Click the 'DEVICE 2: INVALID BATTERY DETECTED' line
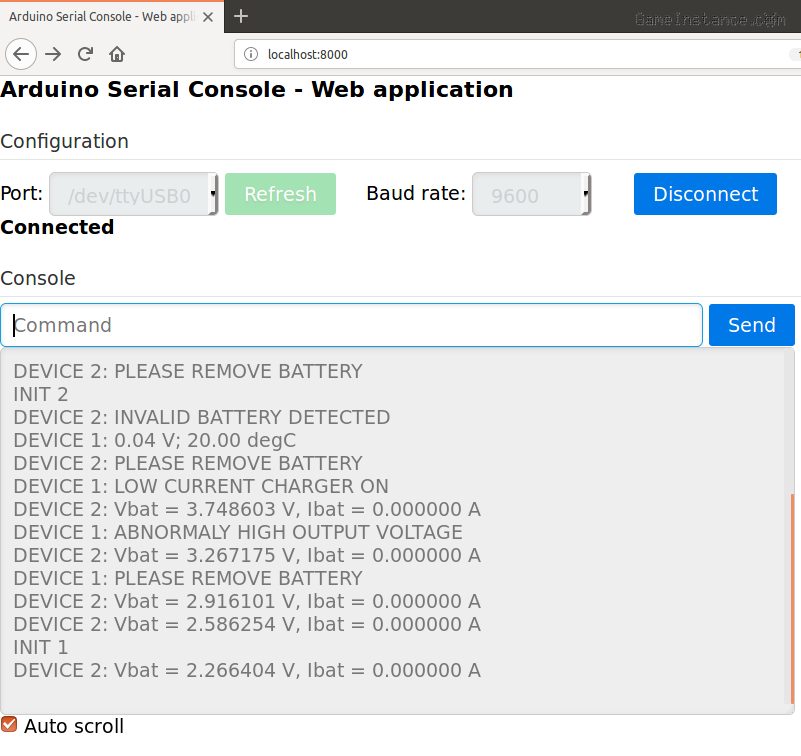The image size is (801, 756). (x=202, y=417)
